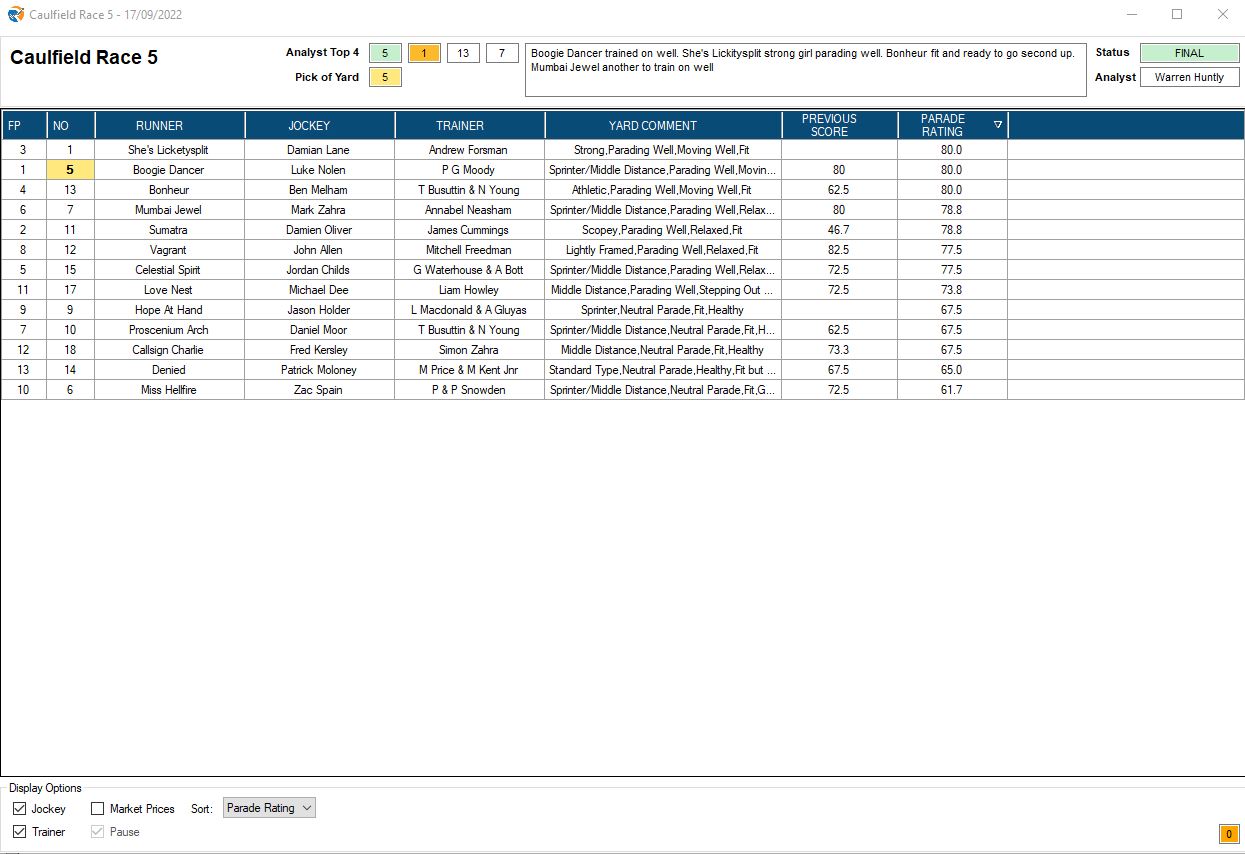Click Love Nest's parade rating 73.8
This screenshot has height=854, width=1245.
click(952, 290)
